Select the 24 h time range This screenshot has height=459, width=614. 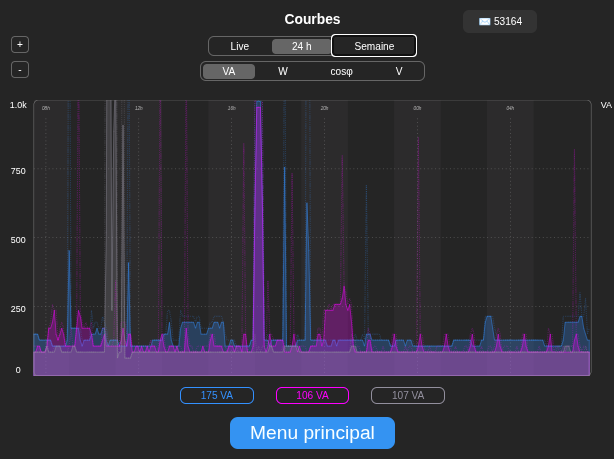pos(302,46)
